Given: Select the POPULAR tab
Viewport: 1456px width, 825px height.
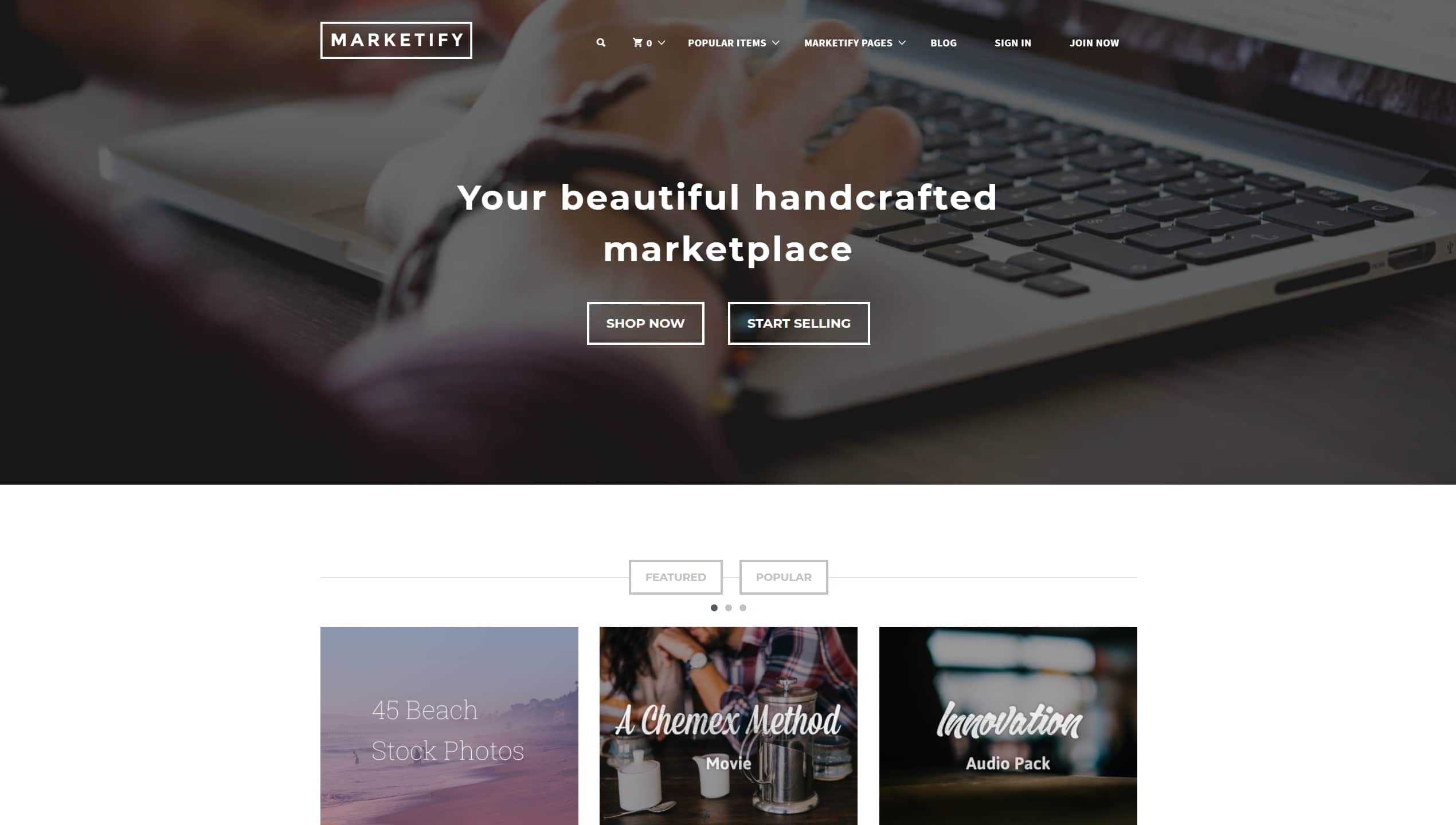Looking at the screenshot, I should coord(784,577).
